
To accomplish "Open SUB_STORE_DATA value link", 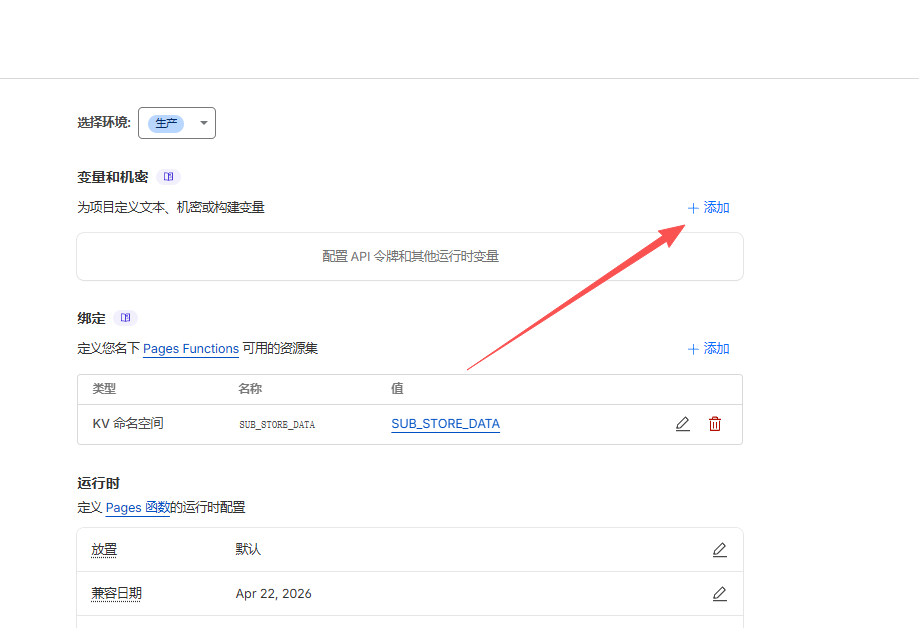I will (445, 423).
